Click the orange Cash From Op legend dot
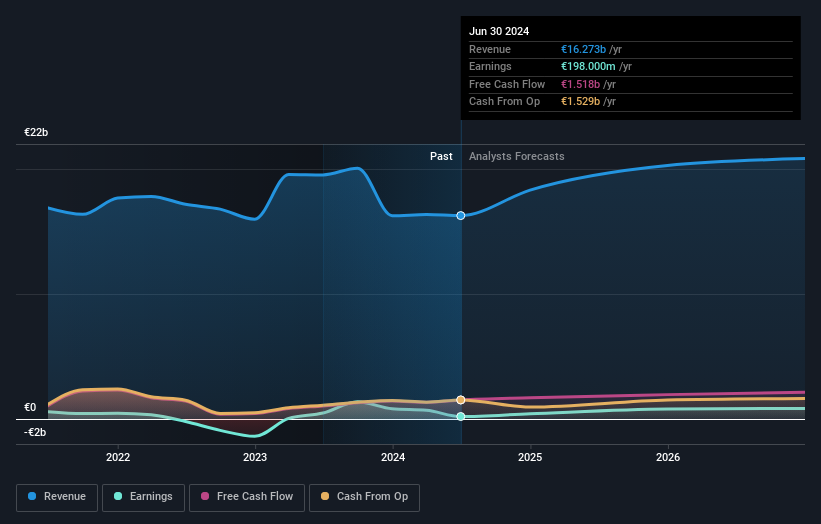The height and width of the screenshot is (524, 821). (325, 496)
